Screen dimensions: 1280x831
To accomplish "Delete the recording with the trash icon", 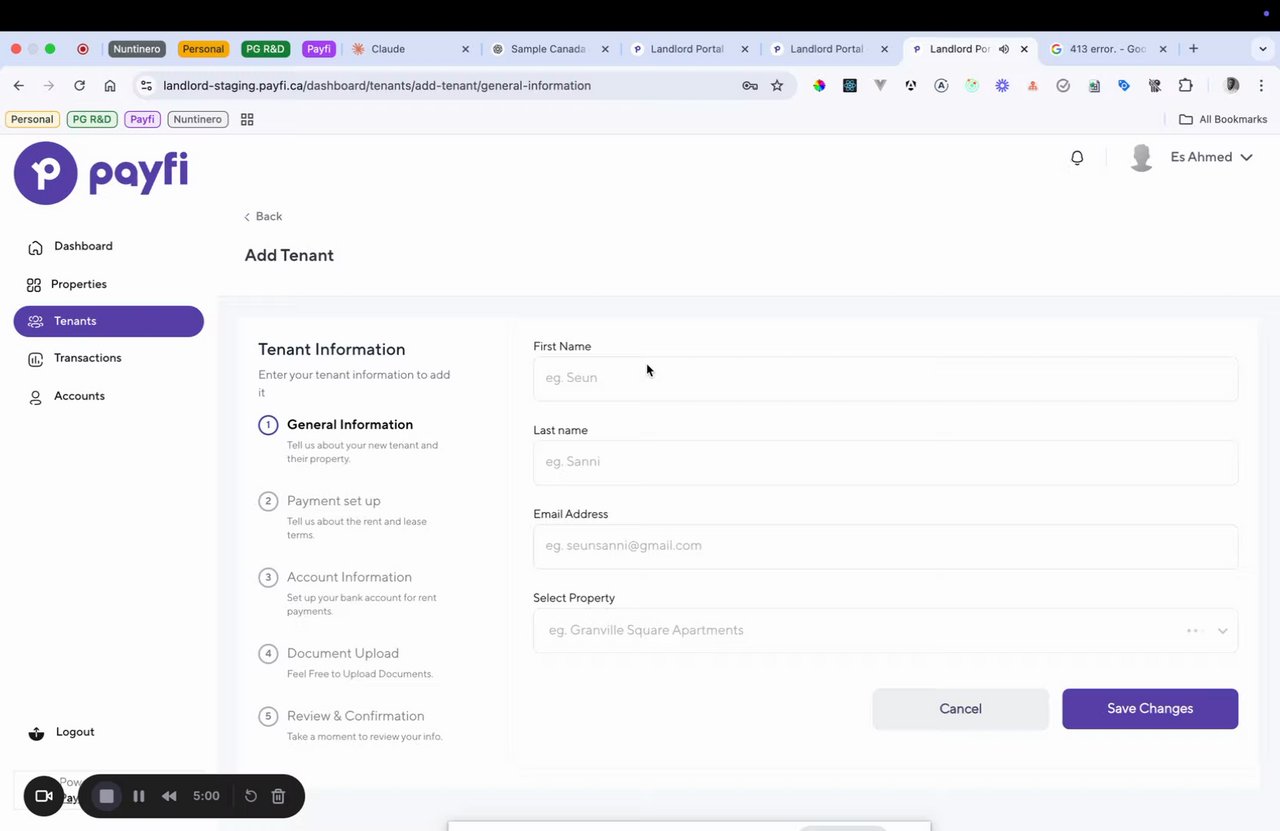I will pos(279,796).
